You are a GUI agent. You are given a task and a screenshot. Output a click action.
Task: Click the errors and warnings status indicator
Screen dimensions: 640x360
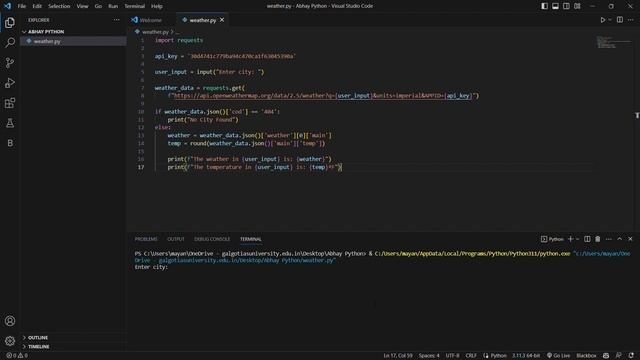(x=17, y=356)
